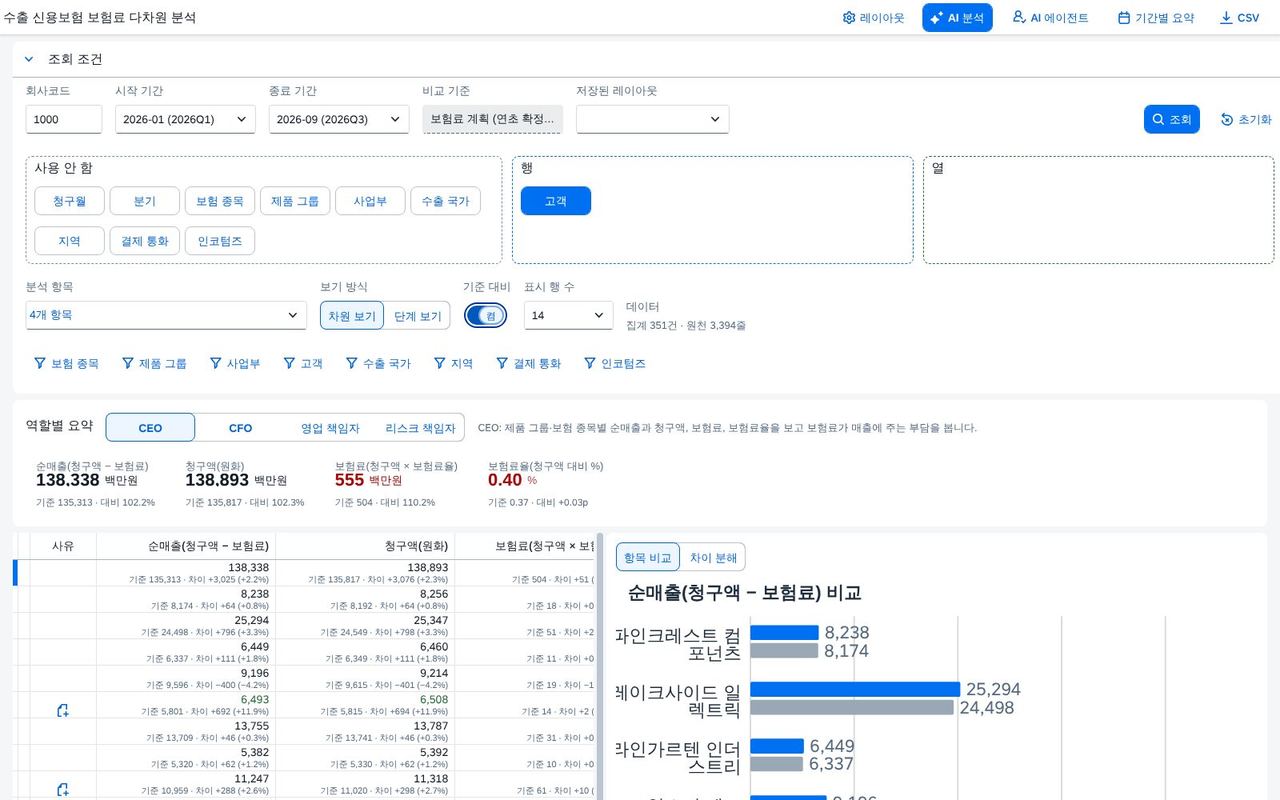
Task: Switch to the 리스크 책임자 tab
Action: (420, 428)
